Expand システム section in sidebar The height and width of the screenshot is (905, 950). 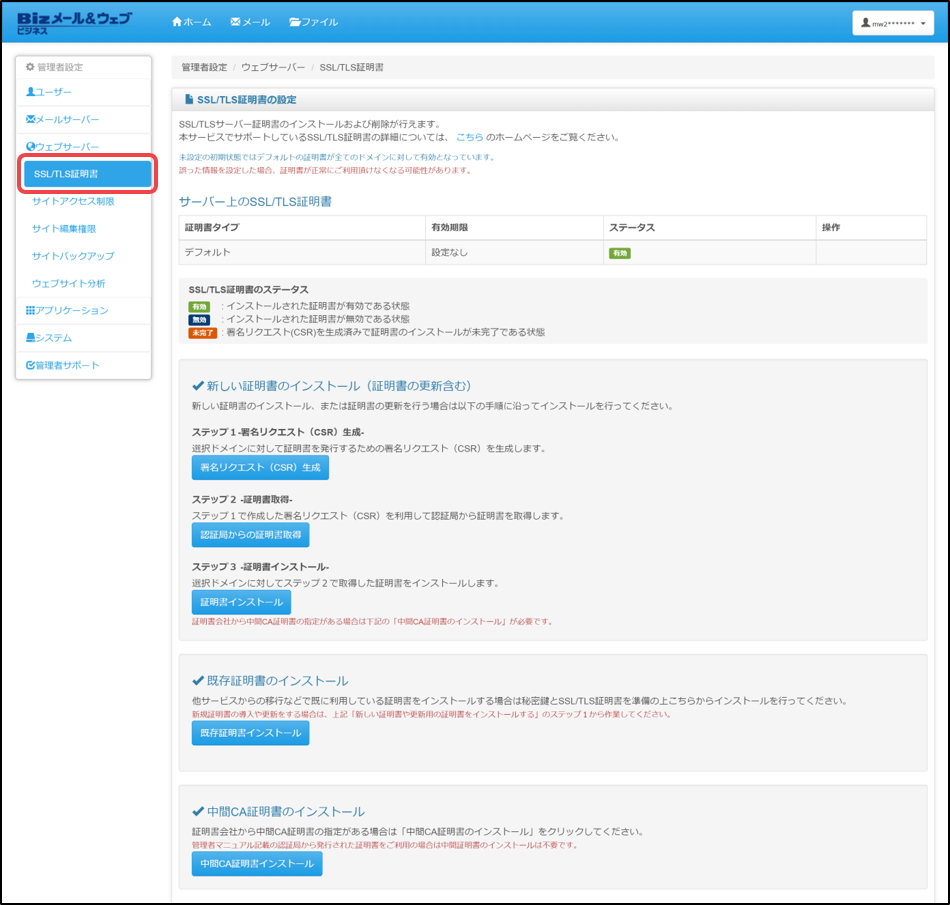click(x=49, y=338)
